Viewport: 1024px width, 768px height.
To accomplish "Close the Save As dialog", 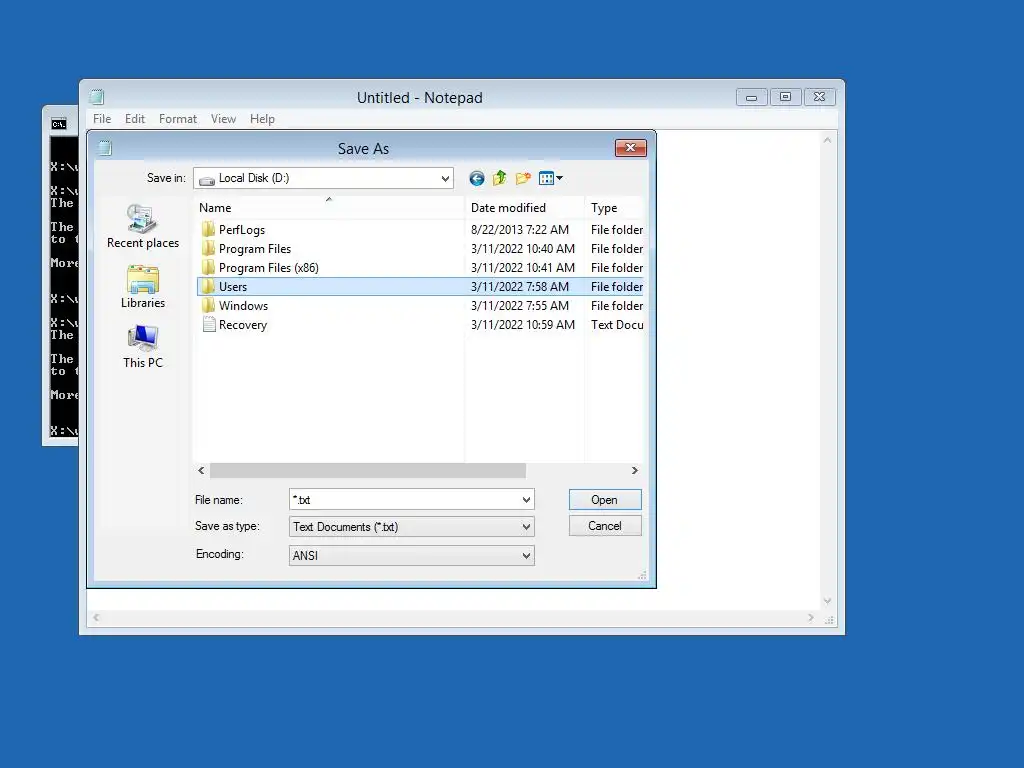I will (x=630, y=148).
